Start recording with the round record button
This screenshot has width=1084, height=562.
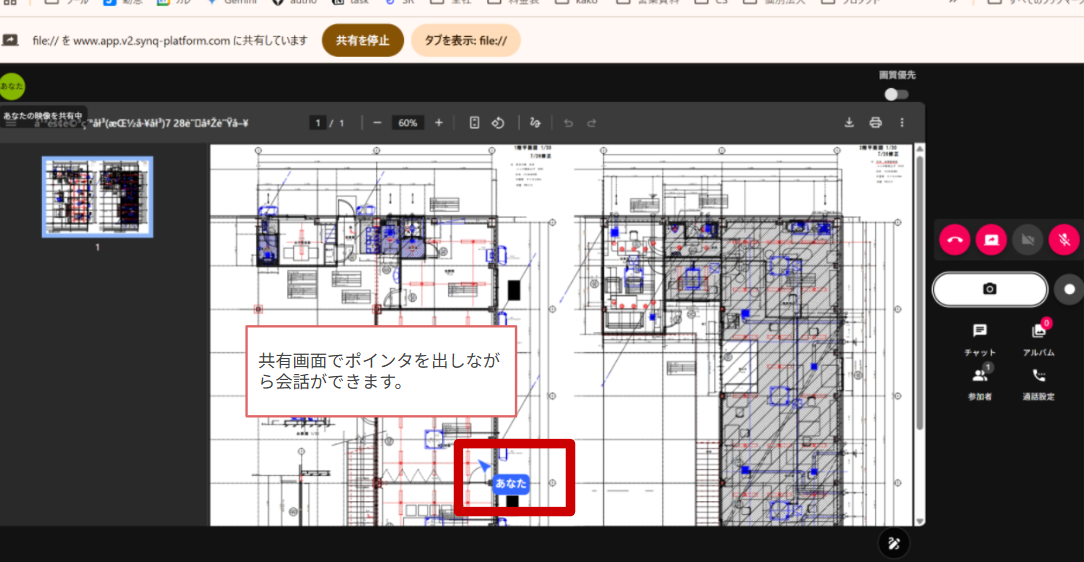tap(1069, 289)
